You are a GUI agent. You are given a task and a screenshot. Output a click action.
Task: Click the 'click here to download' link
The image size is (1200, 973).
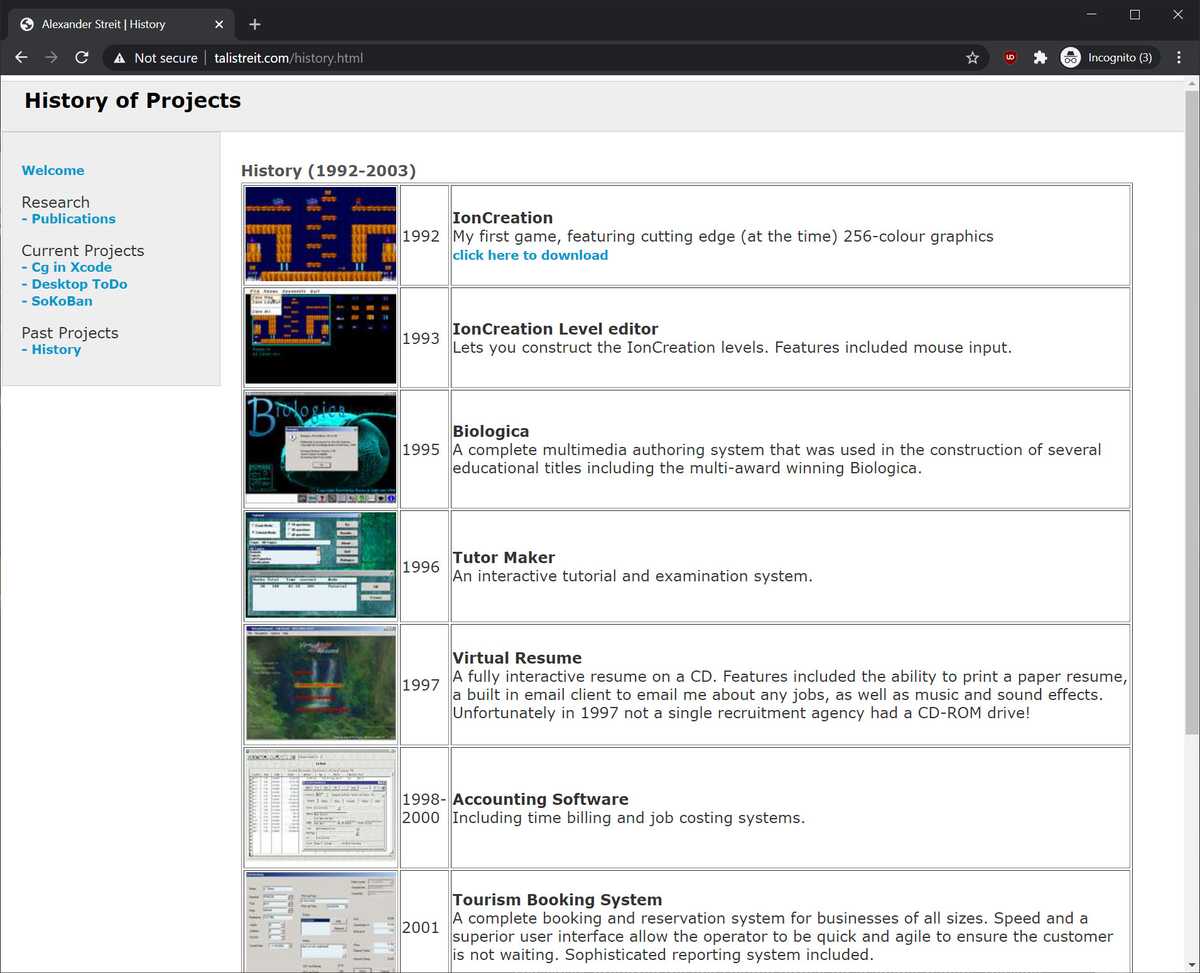pos(530,255)
